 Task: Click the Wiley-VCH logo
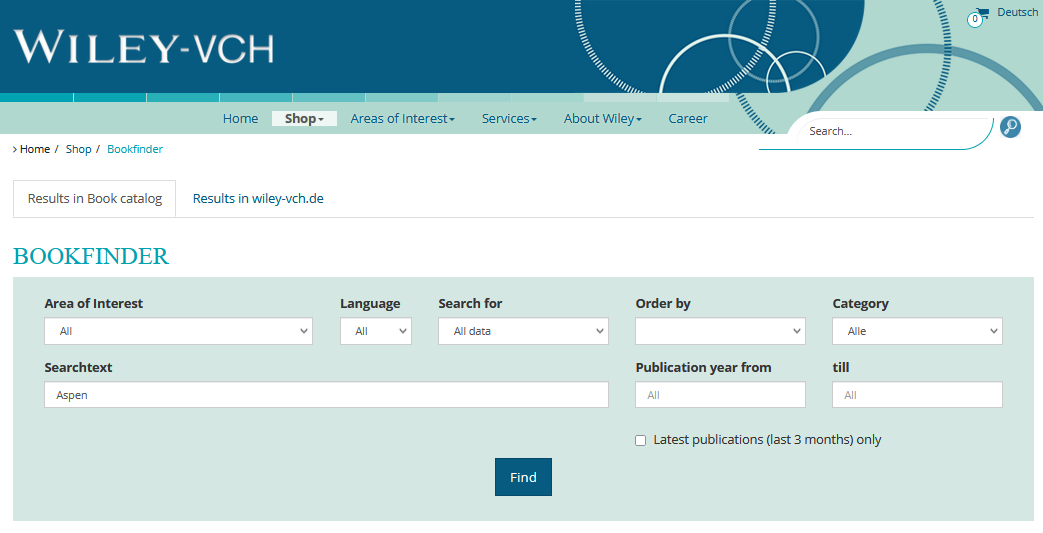(x=144, y=47)
